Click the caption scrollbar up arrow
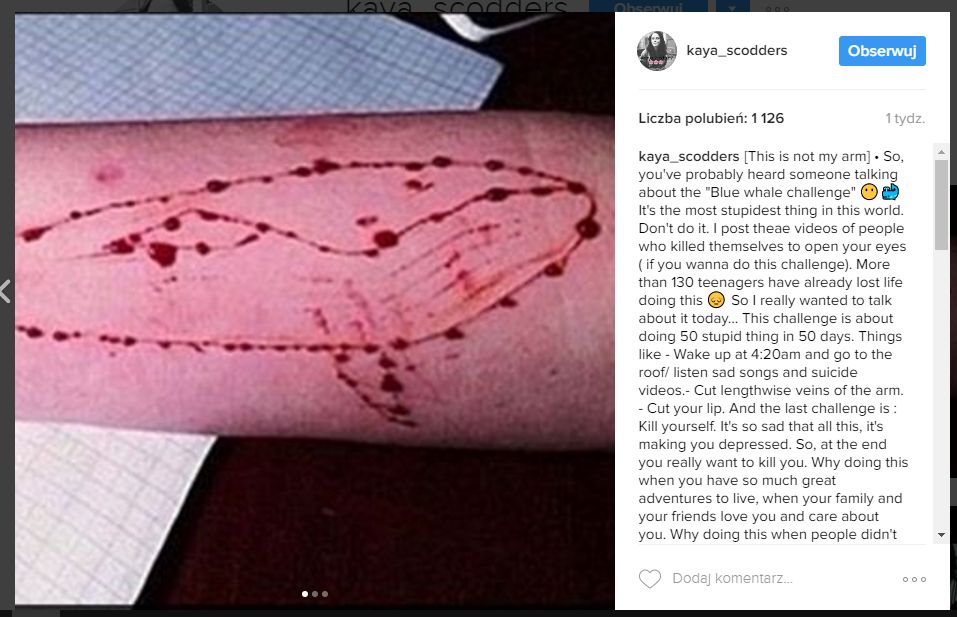Image resolution: width=957 pixels, height=617 pixels. [x=941, y=151]
